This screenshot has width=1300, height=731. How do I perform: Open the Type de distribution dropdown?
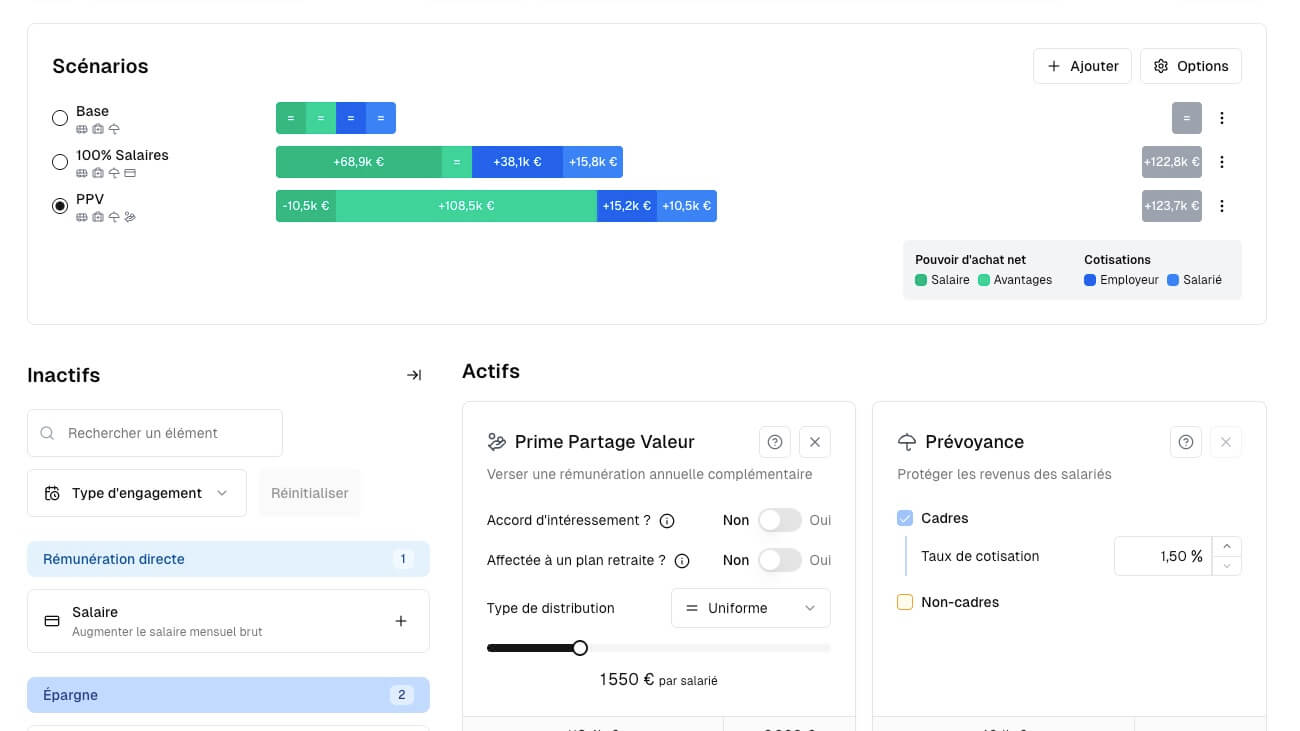(750, 608)
